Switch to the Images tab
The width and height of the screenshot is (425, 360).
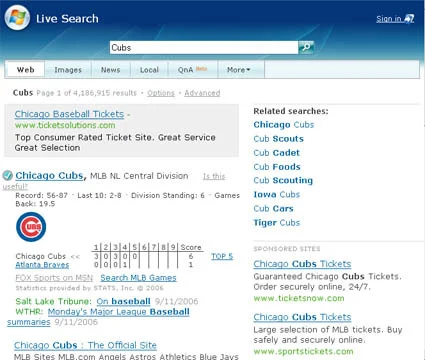pyautogui.click(x=68, y=70)
